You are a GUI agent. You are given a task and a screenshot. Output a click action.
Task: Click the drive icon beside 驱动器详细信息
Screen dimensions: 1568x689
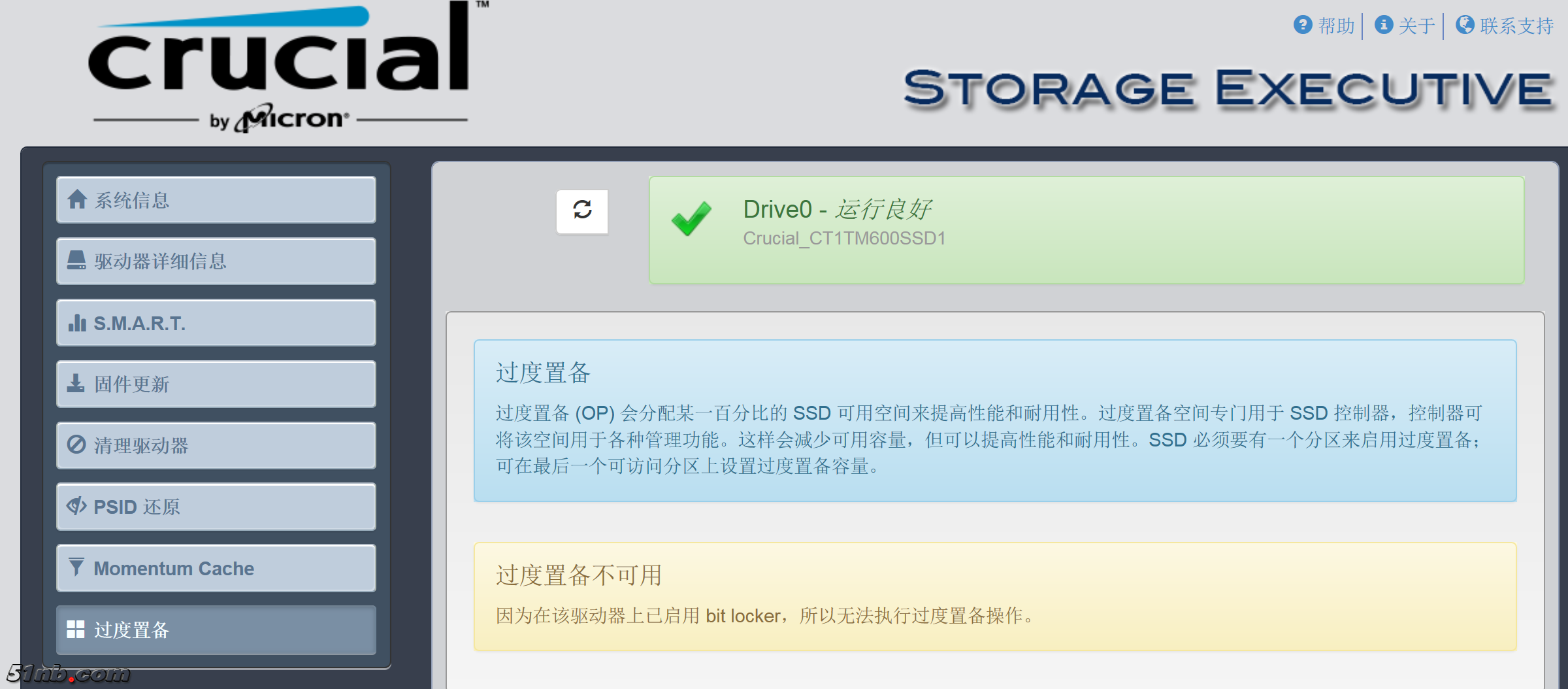click(x=76, y=260)
